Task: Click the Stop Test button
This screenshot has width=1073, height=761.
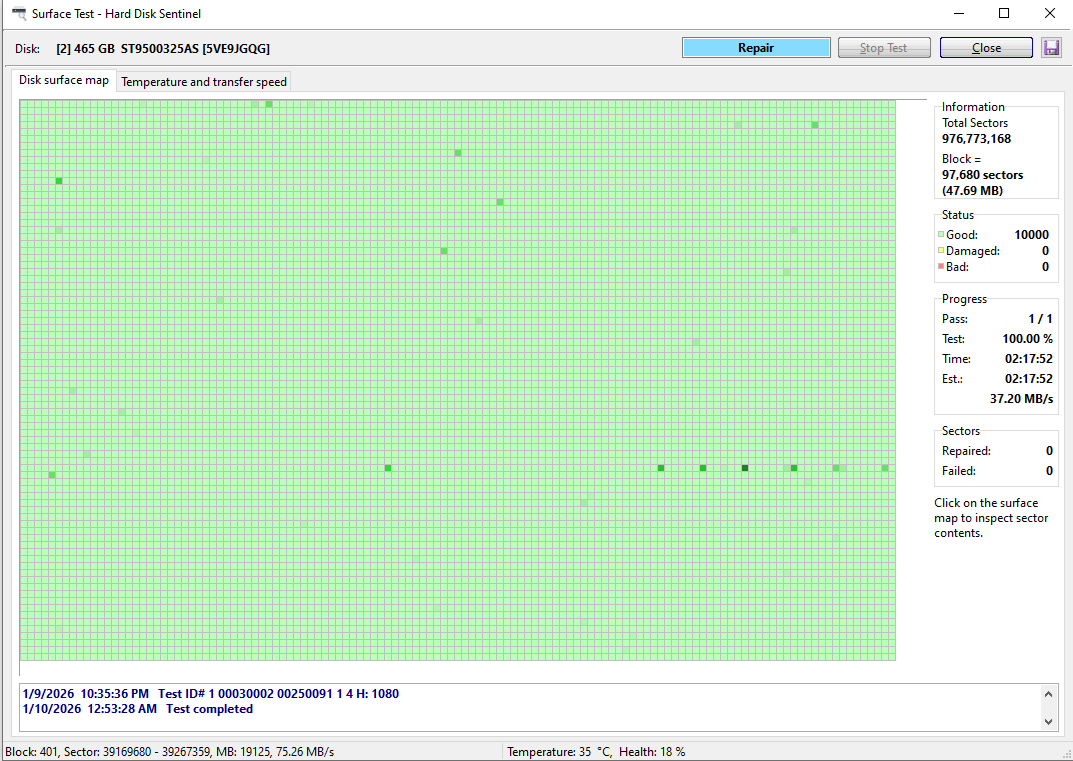Action: tap(883, 48)
